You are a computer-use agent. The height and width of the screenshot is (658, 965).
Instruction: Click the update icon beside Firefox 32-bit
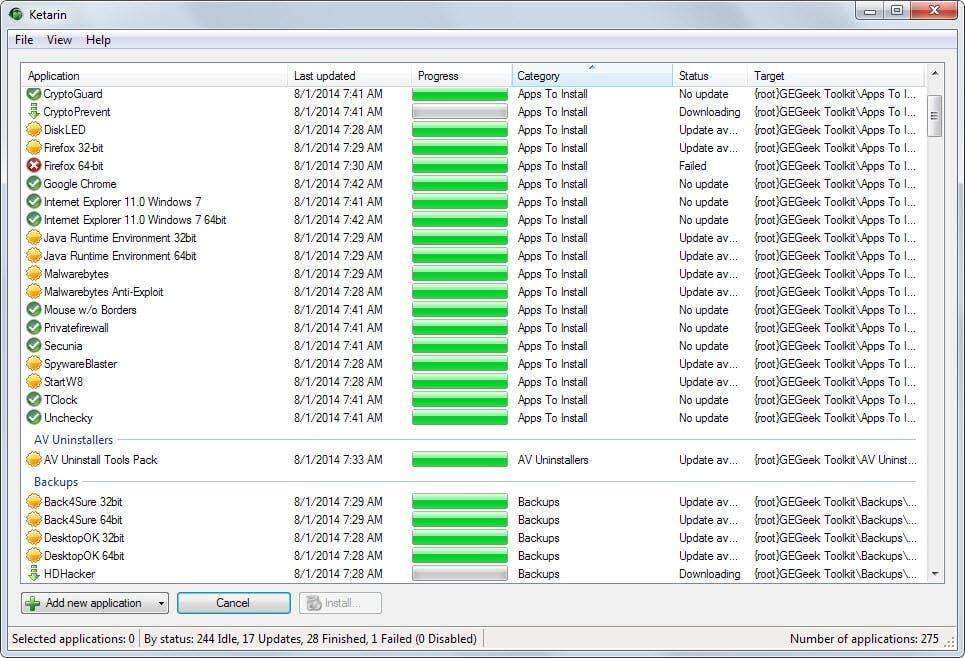pyautogui.click(x=34, y=148)
